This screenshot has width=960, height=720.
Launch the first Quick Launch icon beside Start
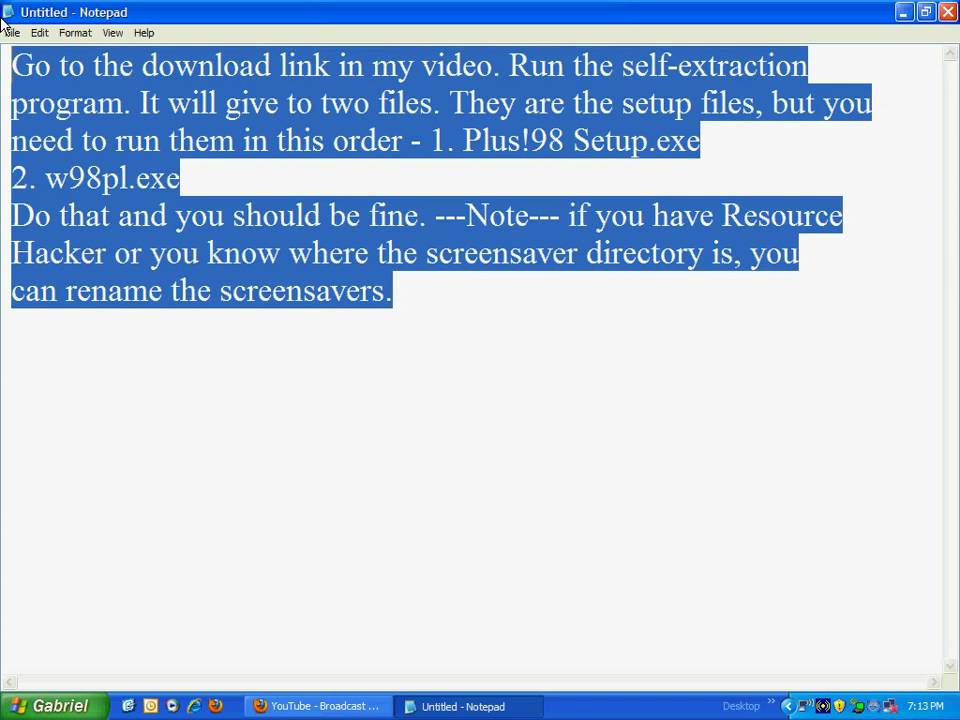[x=128, y=706]
